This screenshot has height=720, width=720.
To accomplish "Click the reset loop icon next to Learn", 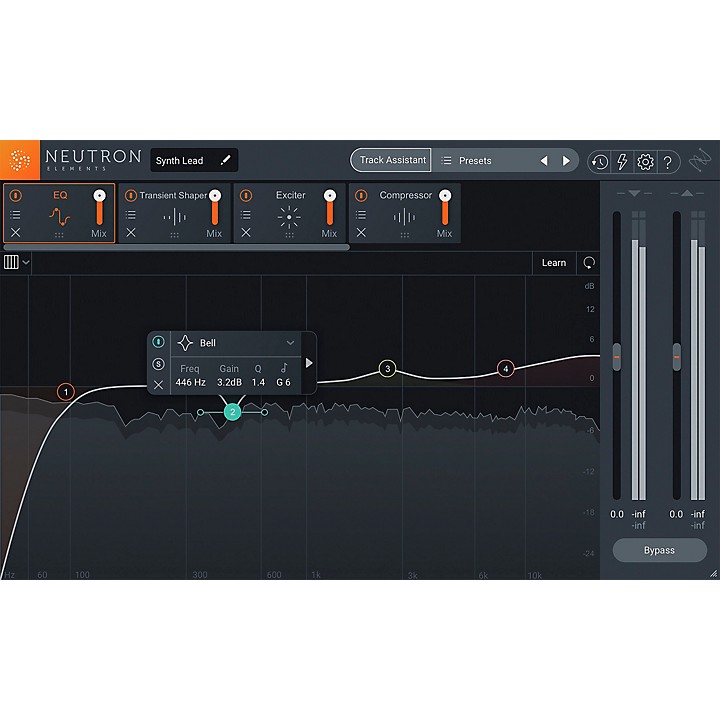I will click(x=589, y=263).
